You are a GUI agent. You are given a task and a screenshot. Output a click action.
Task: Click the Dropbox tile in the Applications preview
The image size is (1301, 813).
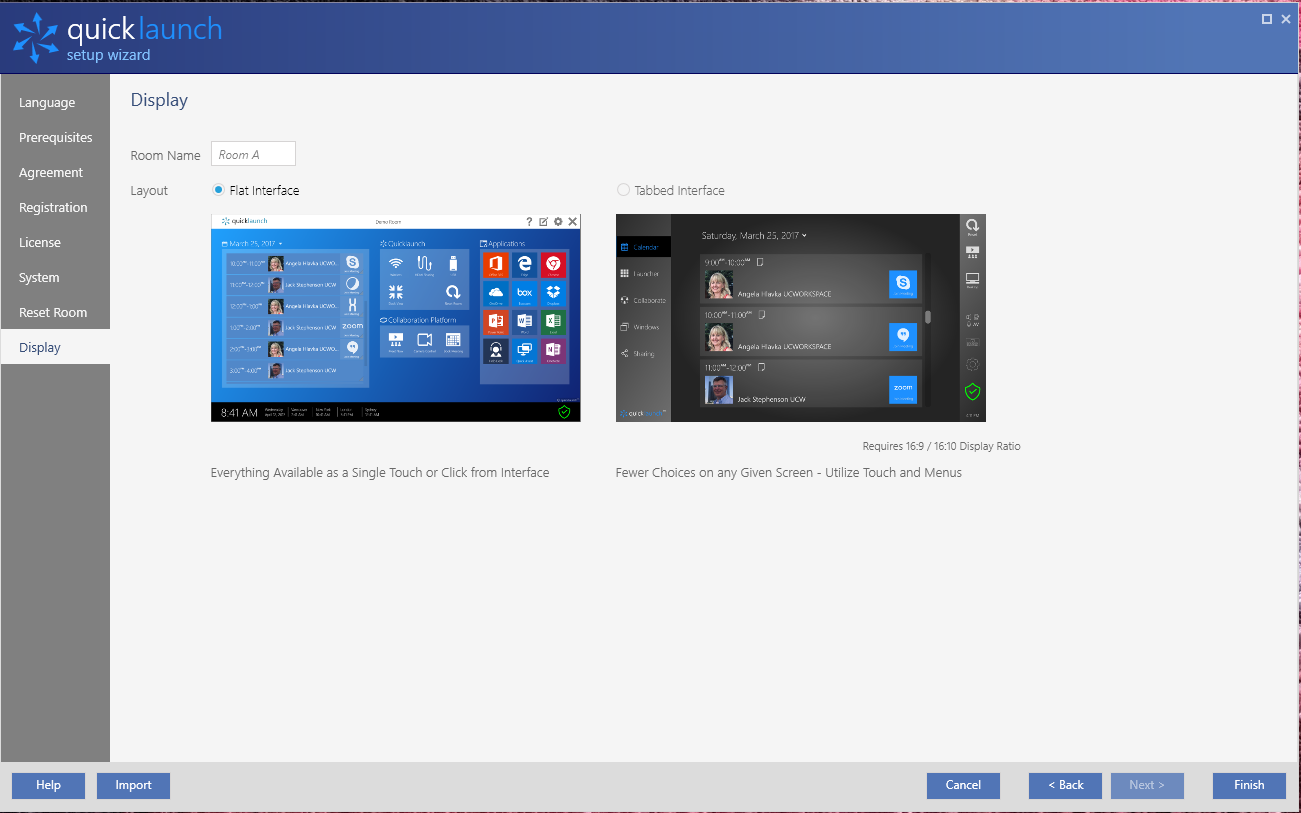[x=553, y=294]
